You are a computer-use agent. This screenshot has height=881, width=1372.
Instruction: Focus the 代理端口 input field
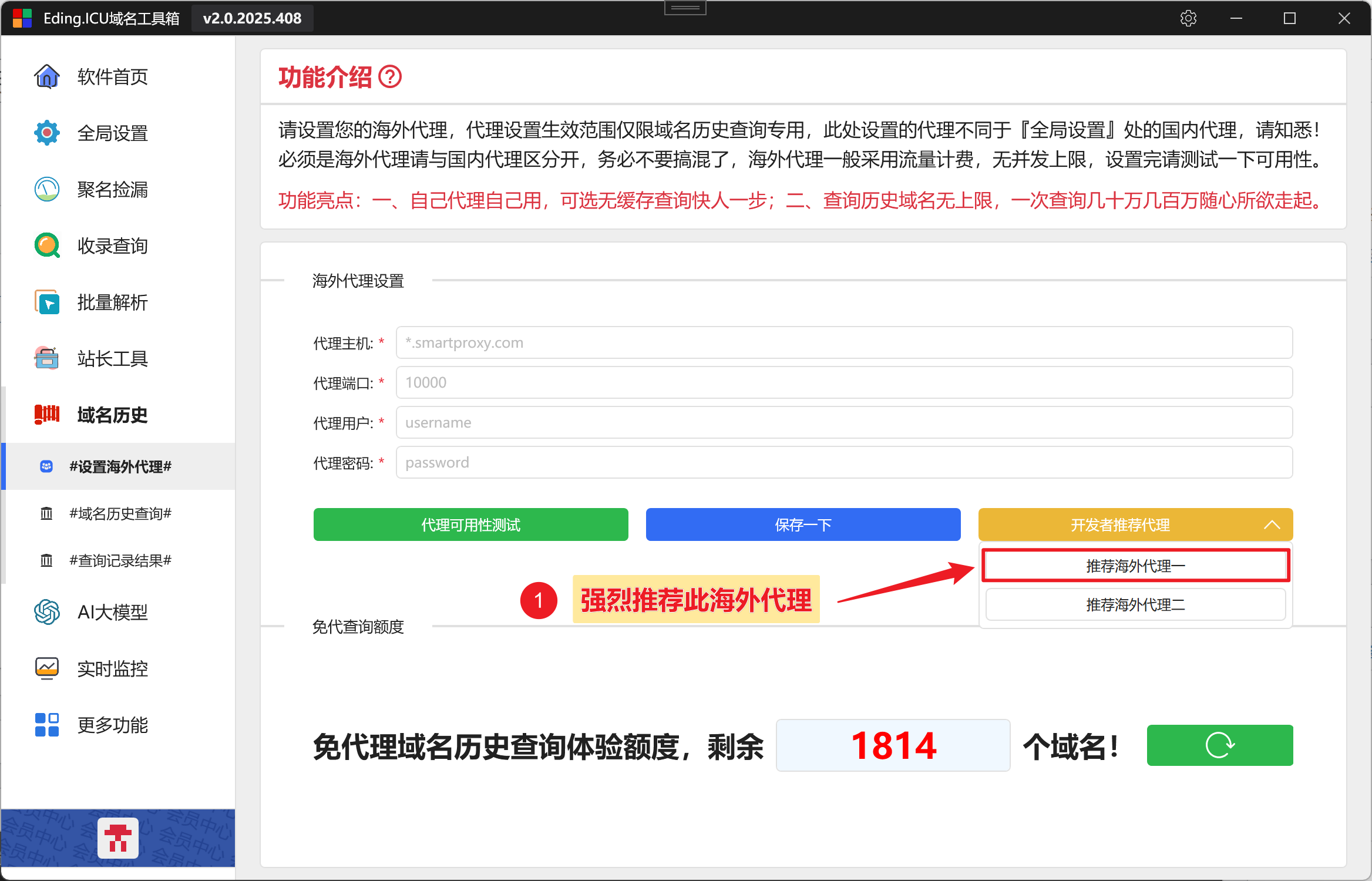[844, 382]
